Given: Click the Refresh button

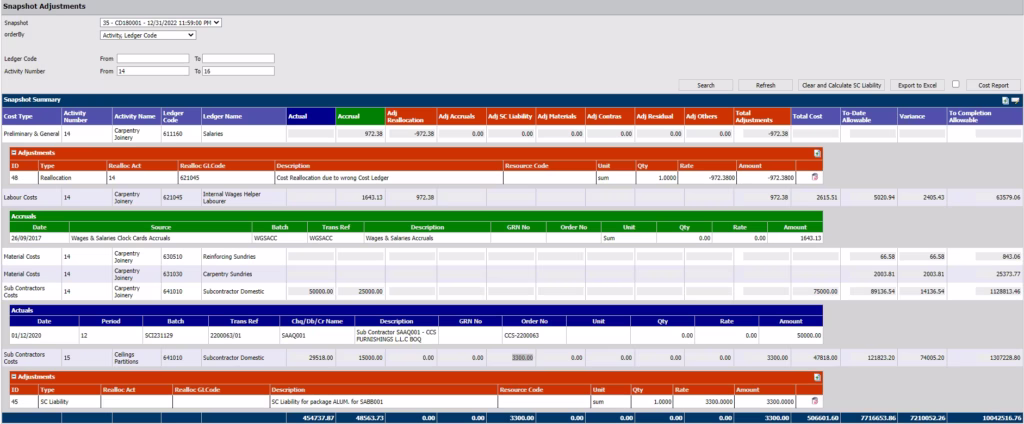Looking at the screenshot, I should point(765,86).
